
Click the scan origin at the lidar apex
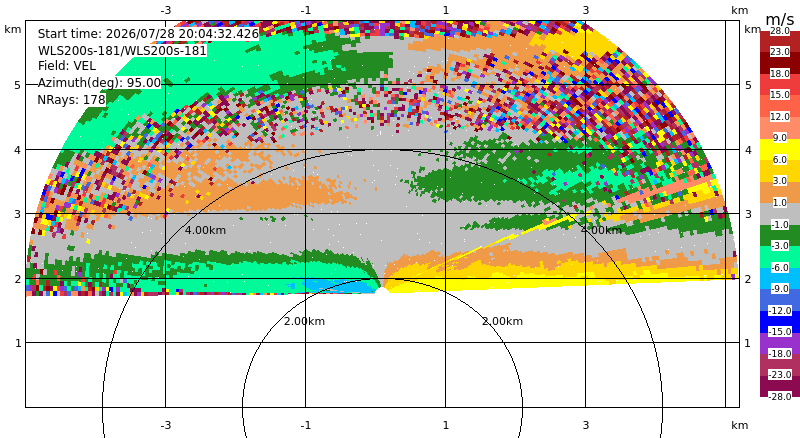(x=381, y=289)
